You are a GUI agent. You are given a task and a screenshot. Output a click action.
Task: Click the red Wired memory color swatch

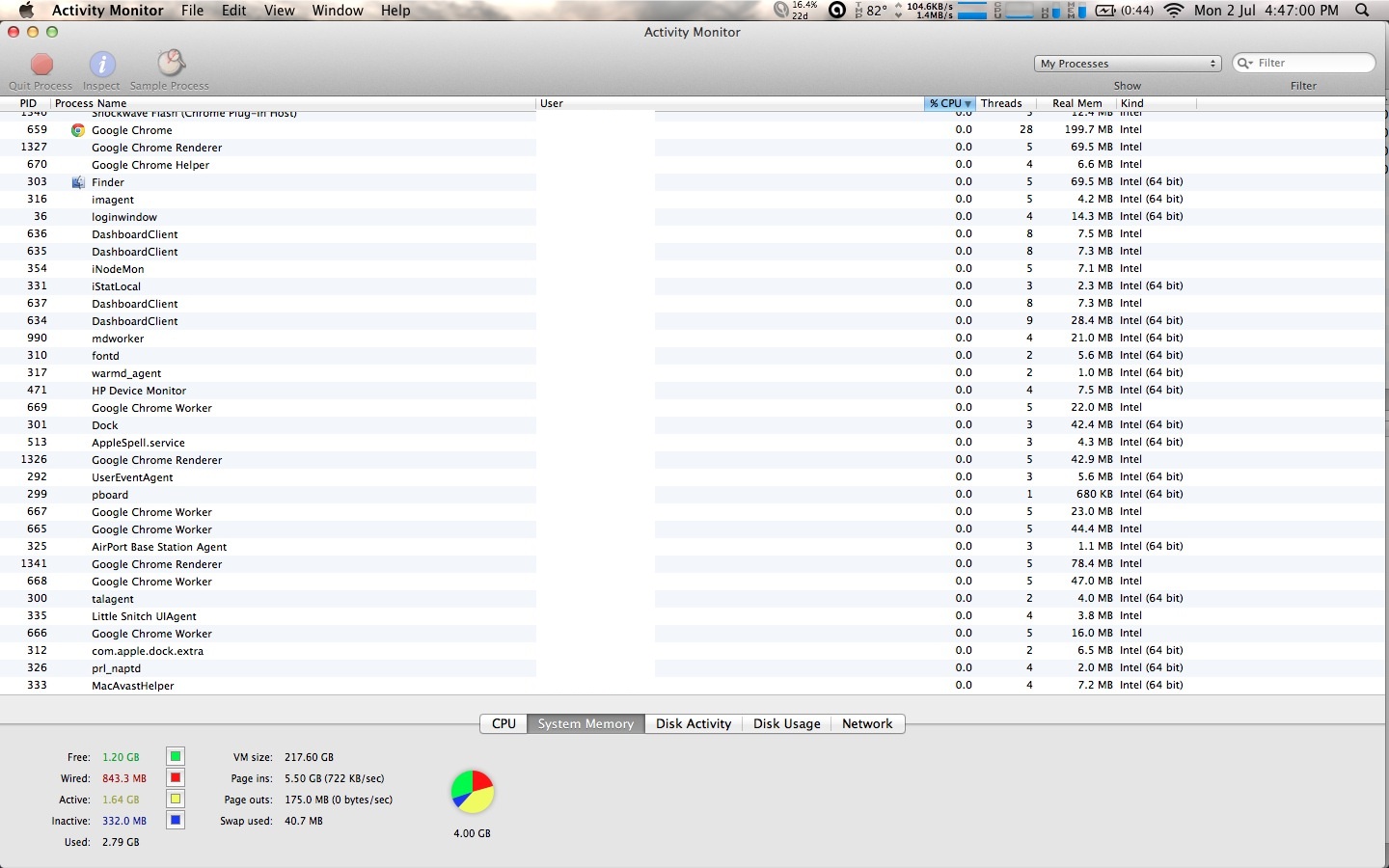point(176,777)
